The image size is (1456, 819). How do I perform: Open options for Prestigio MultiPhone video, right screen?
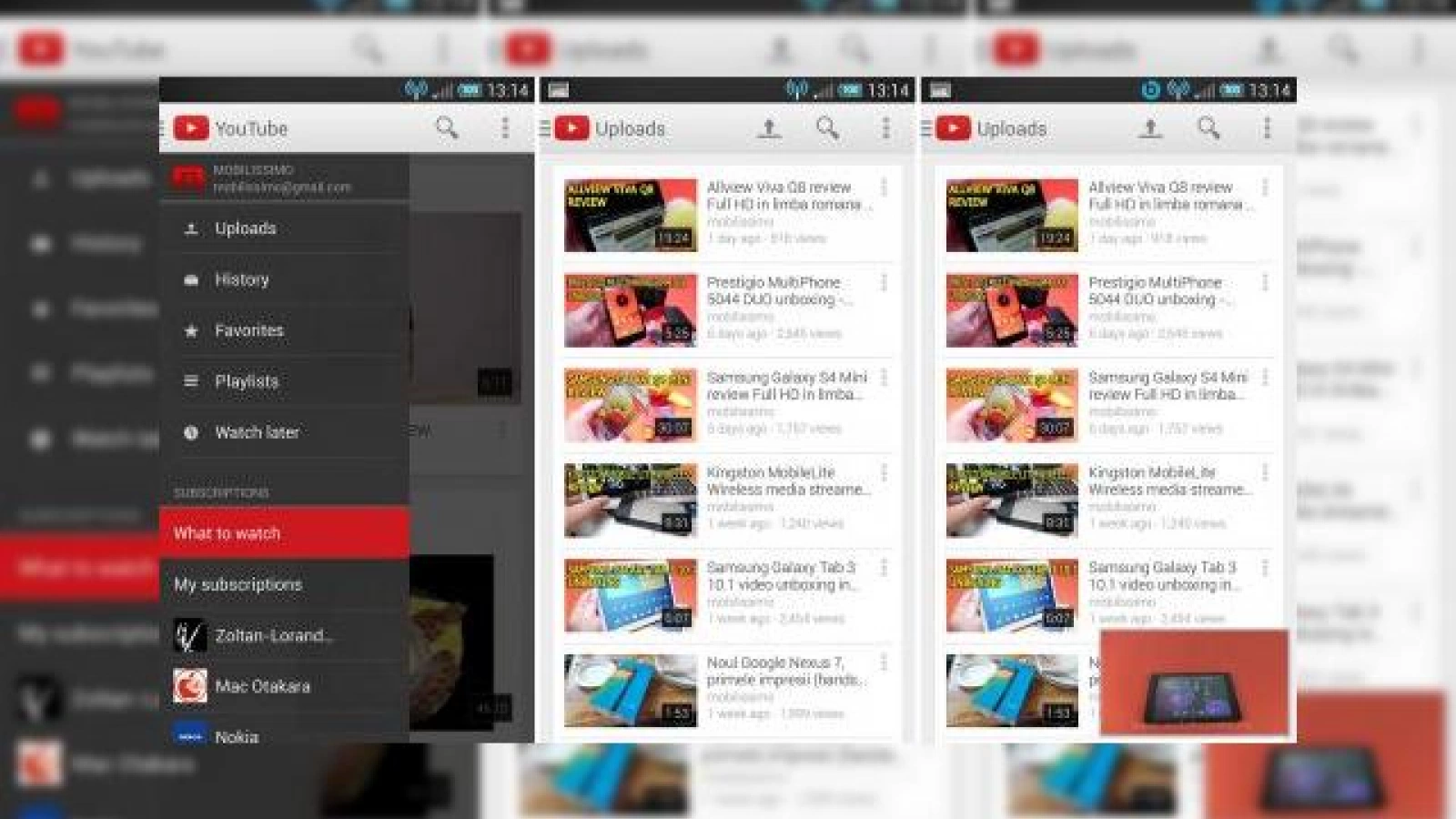click(1265, 283)
